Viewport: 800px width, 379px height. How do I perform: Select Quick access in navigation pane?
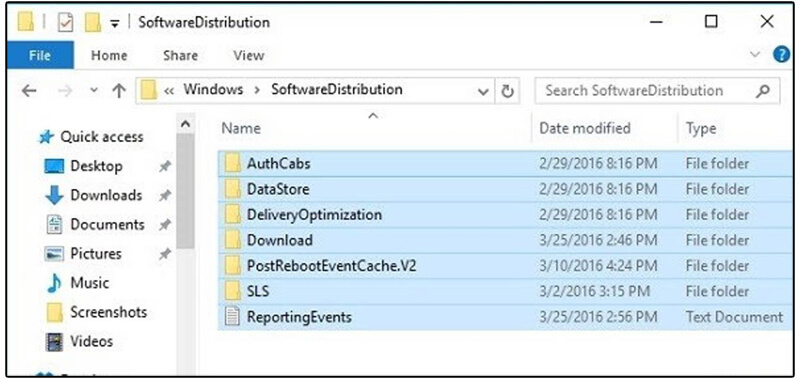tap(91, 137)
